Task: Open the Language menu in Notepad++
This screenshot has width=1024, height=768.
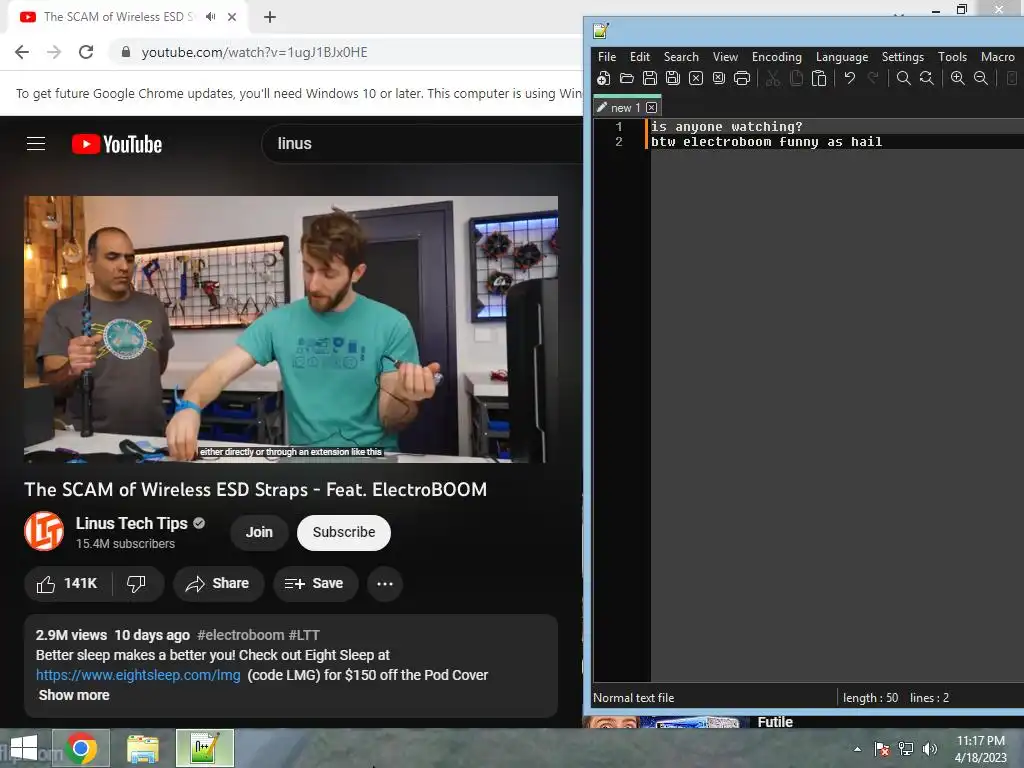Action: tap(842, 57)
